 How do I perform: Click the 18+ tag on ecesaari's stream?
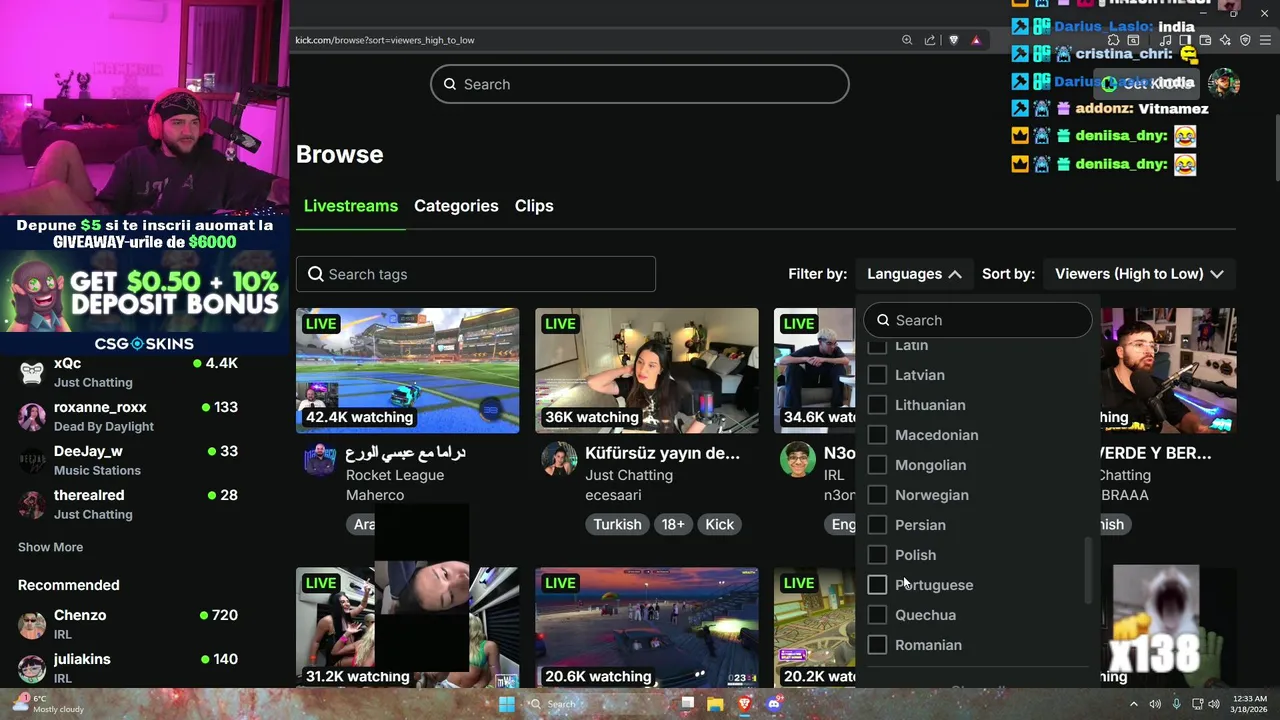tap(673, 524)
